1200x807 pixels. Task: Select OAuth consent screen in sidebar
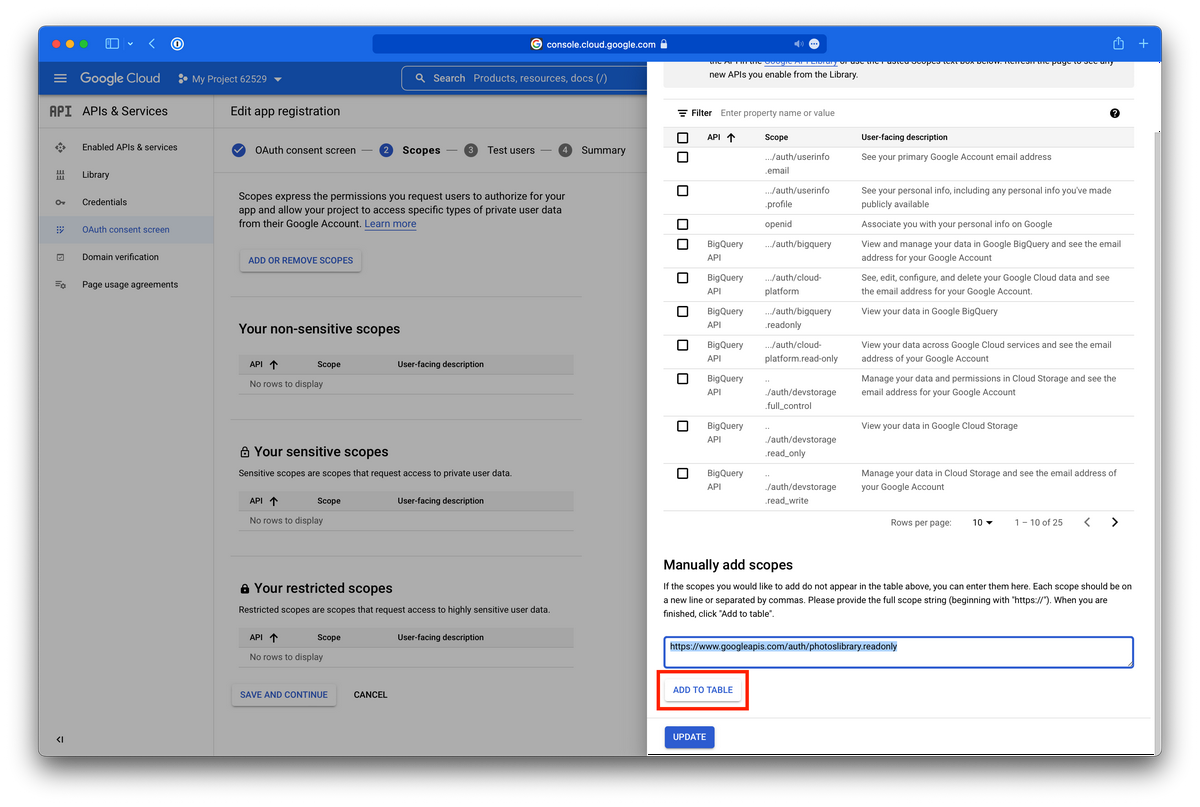(126, 229)
